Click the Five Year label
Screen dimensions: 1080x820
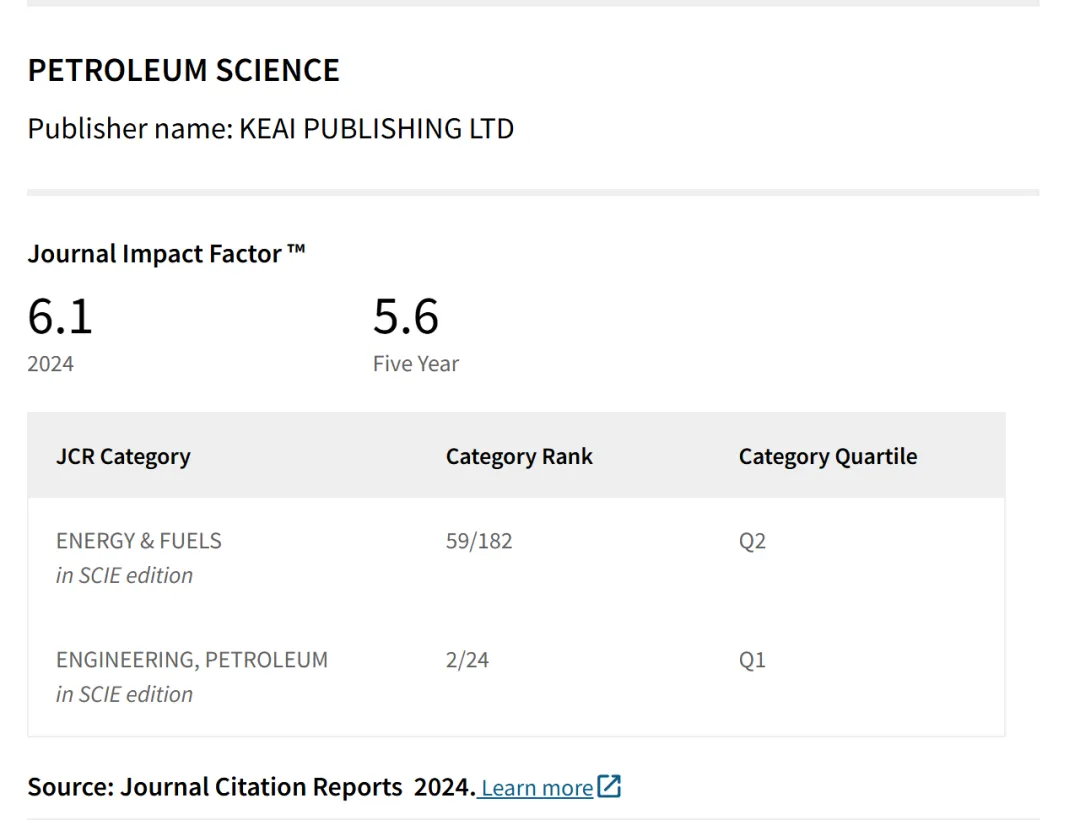click(x=416, y=363)
